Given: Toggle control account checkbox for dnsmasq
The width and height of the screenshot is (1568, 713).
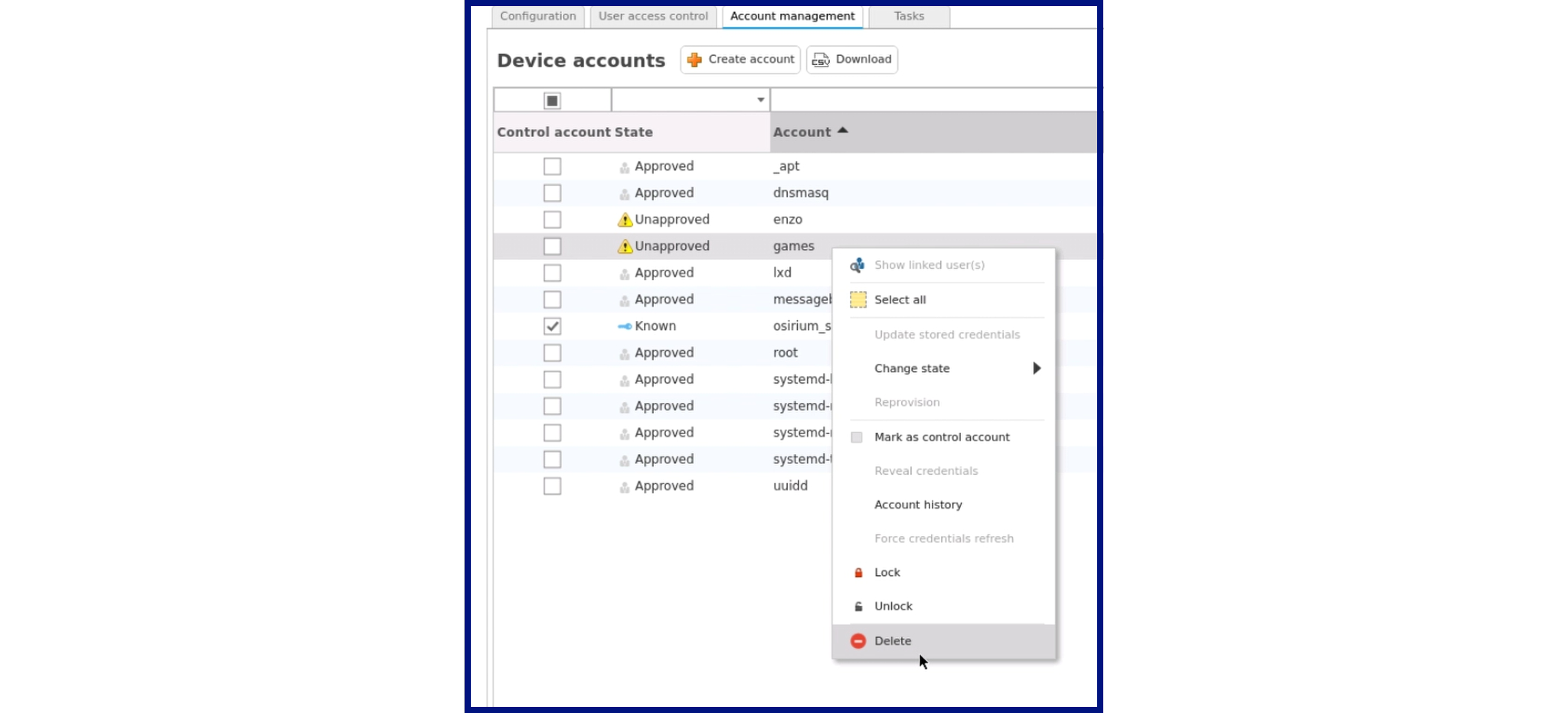Looking at the screenshot, I should tap(552, 193).
